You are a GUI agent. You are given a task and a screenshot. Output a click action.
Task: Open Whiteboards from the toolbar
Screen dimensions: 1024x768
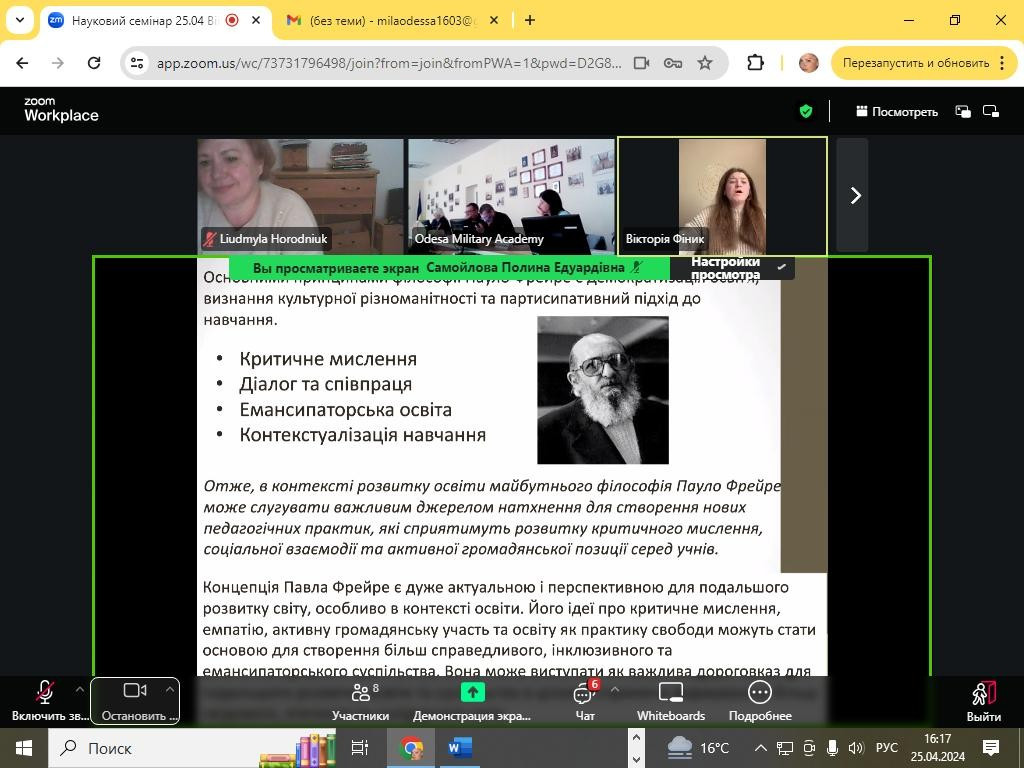[670, 700]
